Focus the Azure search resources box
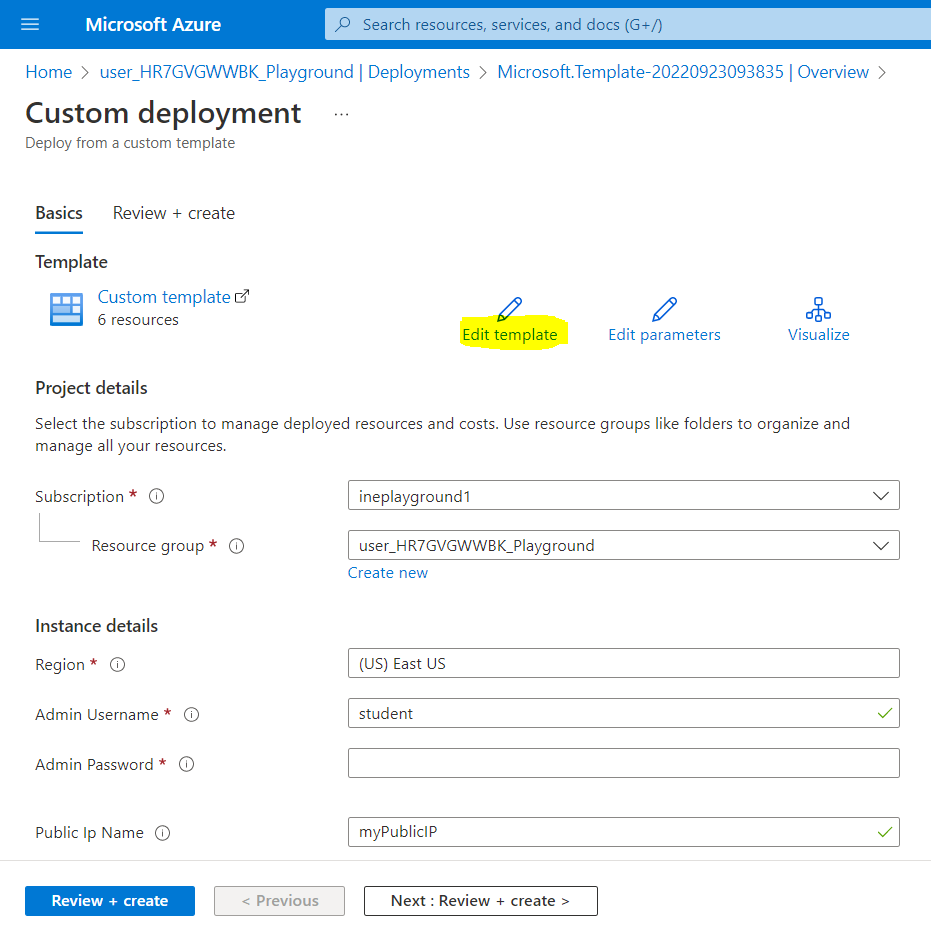The image size is (931, 929). tap(620, 25)
